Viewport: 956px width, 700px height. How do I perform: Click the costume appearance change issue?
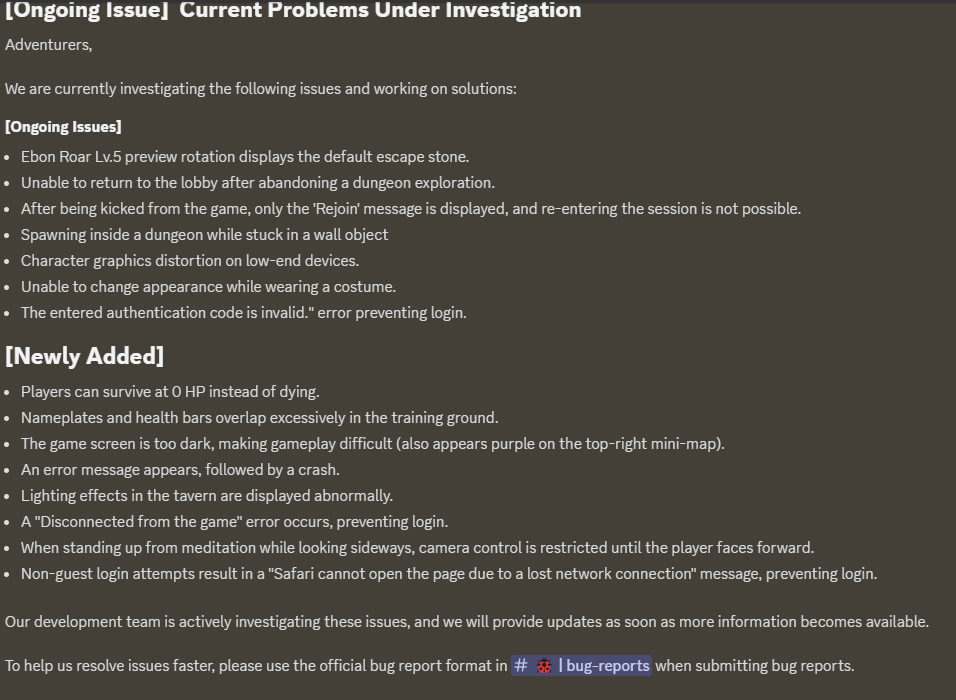point(209,287)
